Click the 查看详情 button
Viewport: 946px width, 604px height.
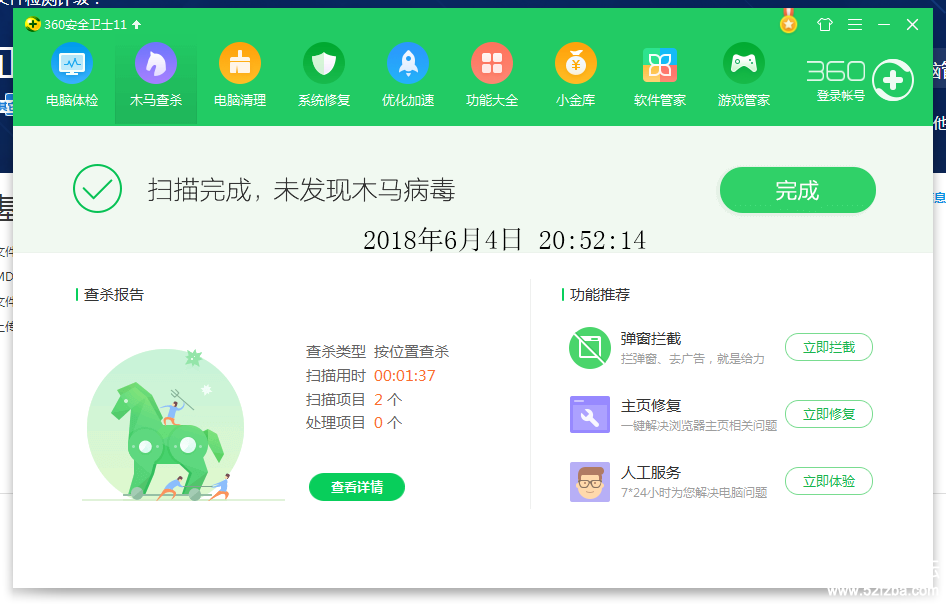tap(357, 487)
